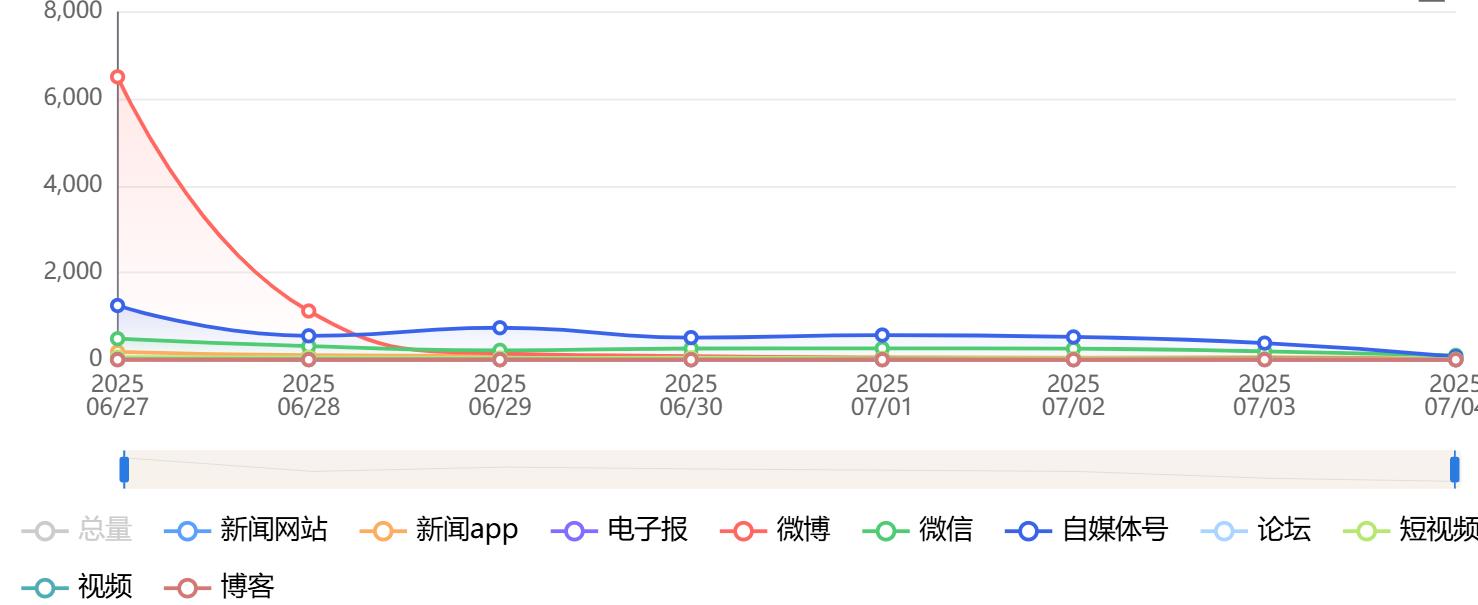The image size is (1478, 605).
Task: Toggle 电子报 series visibility in legend
Action: tap(619, 530)
